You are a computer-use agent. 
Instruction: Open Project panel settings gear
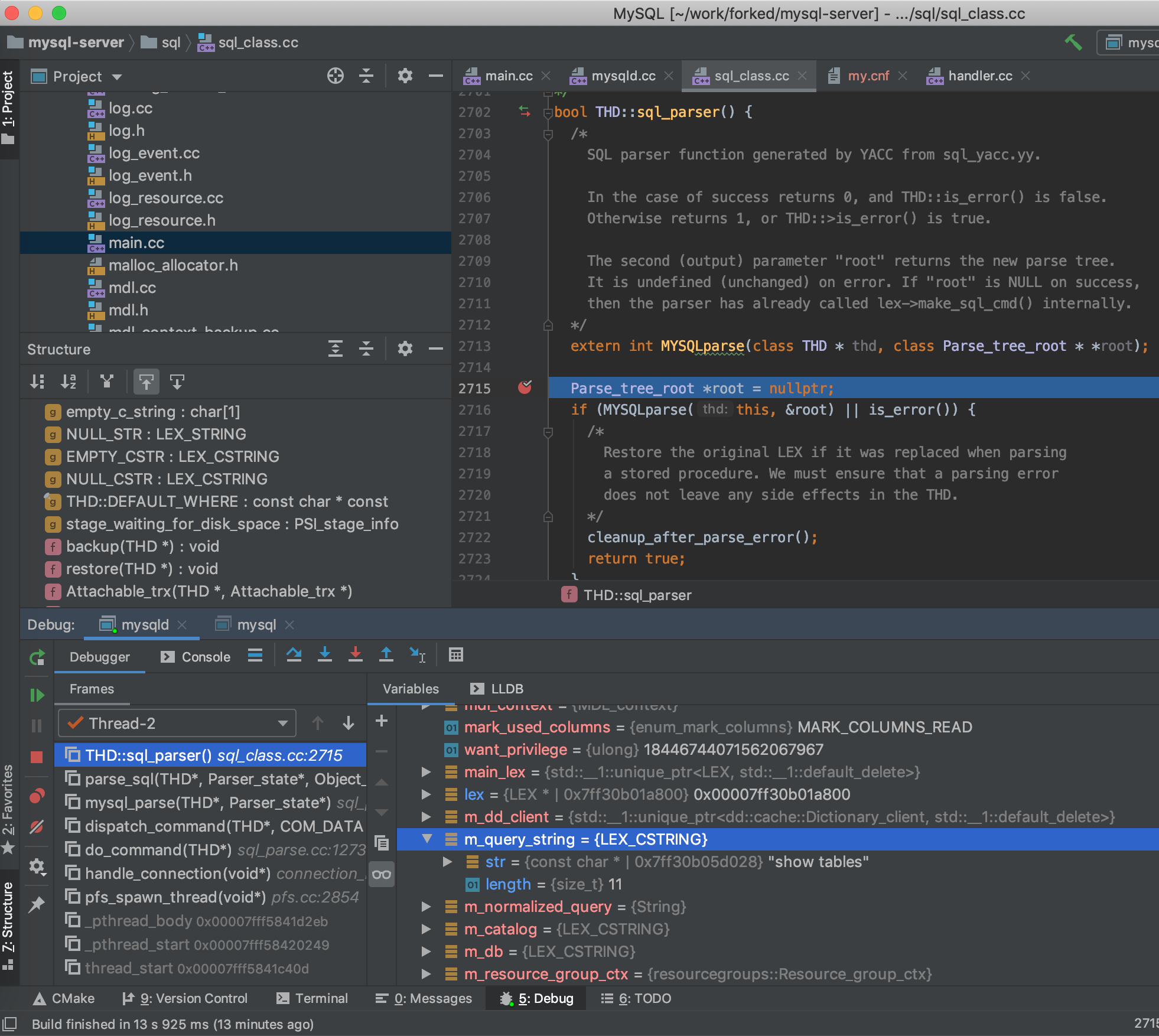[405, 76]
